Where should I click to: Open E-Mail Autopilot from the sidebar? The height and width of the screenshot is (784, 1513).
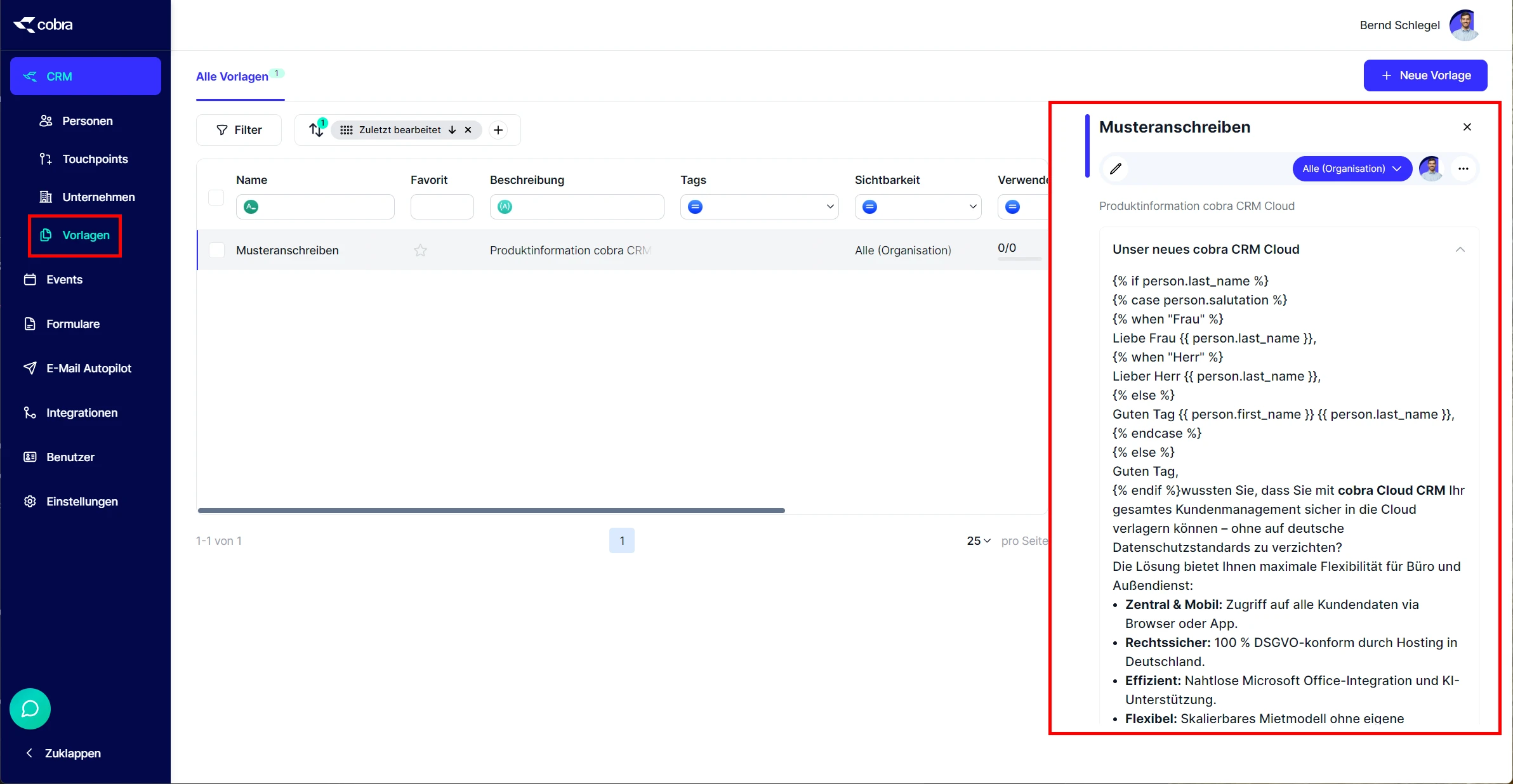pyautogui.click(x=88, y=369)
